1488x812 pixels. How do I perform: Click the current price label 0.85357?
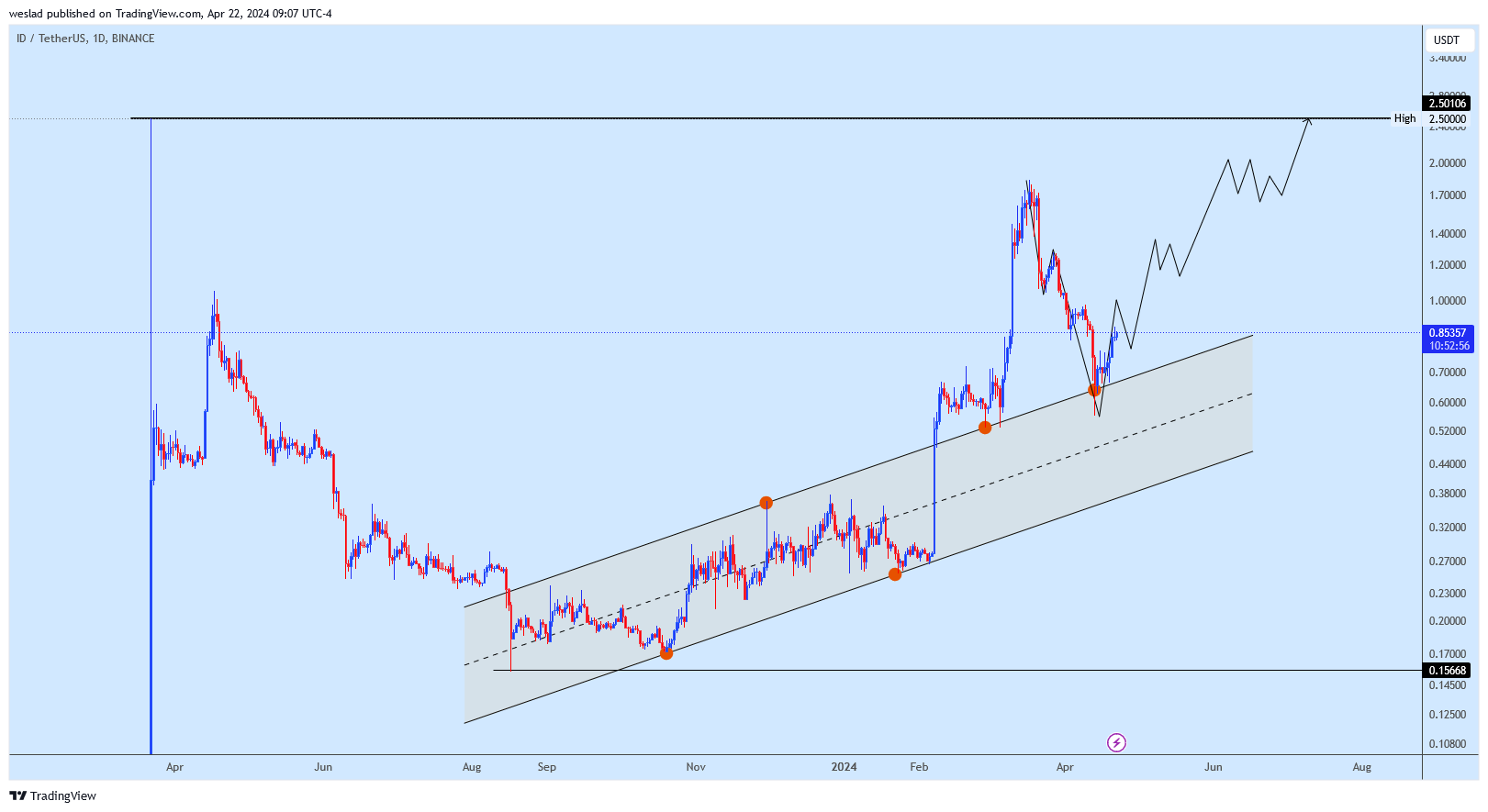click(x=1448, y=333)
